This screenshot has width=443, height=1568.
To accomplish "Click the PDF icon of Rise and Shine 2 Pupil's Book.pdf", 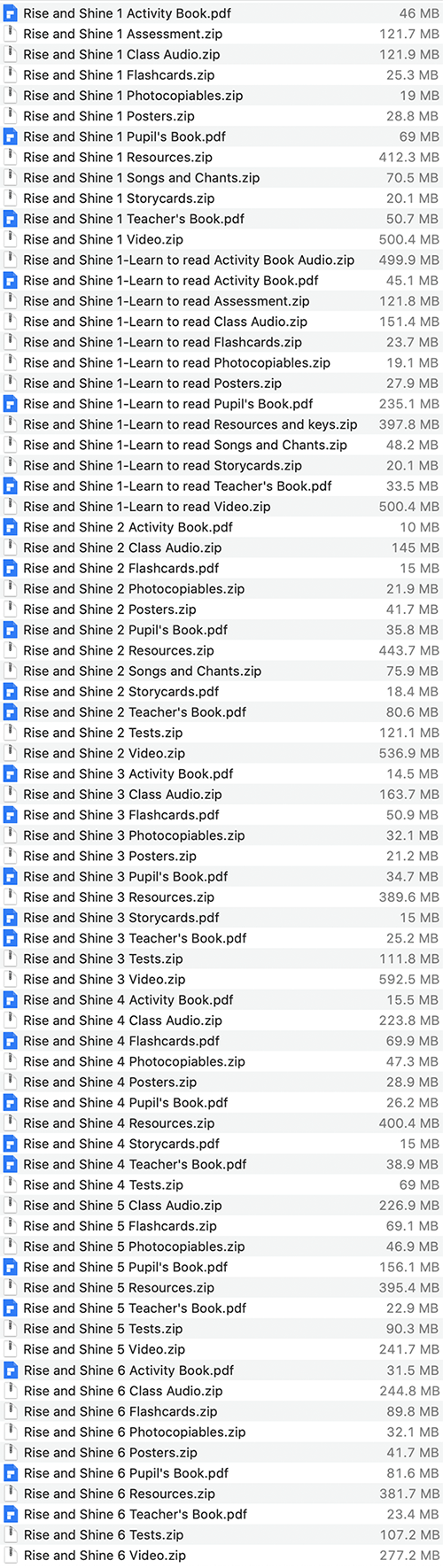I will coord(11,630).
